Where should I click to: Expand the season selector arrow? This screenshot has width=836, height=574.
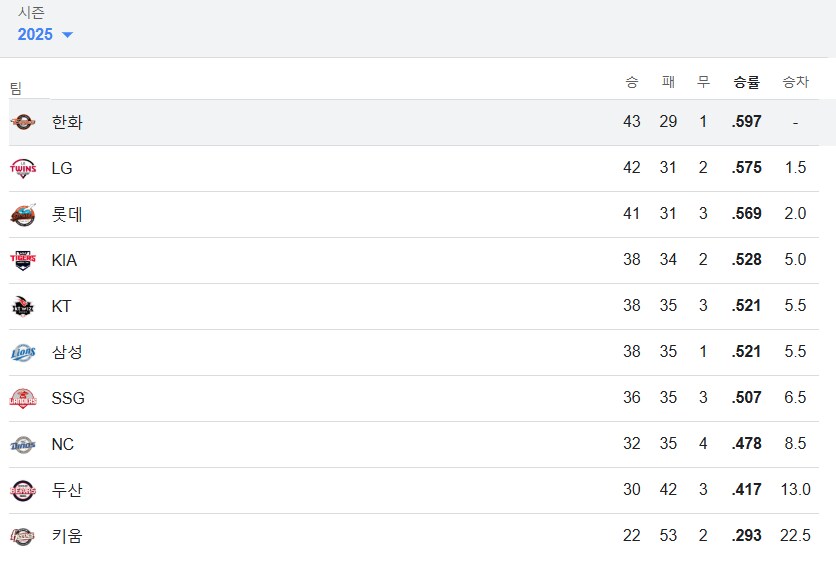pyautogui.click(x=67, y=35)
